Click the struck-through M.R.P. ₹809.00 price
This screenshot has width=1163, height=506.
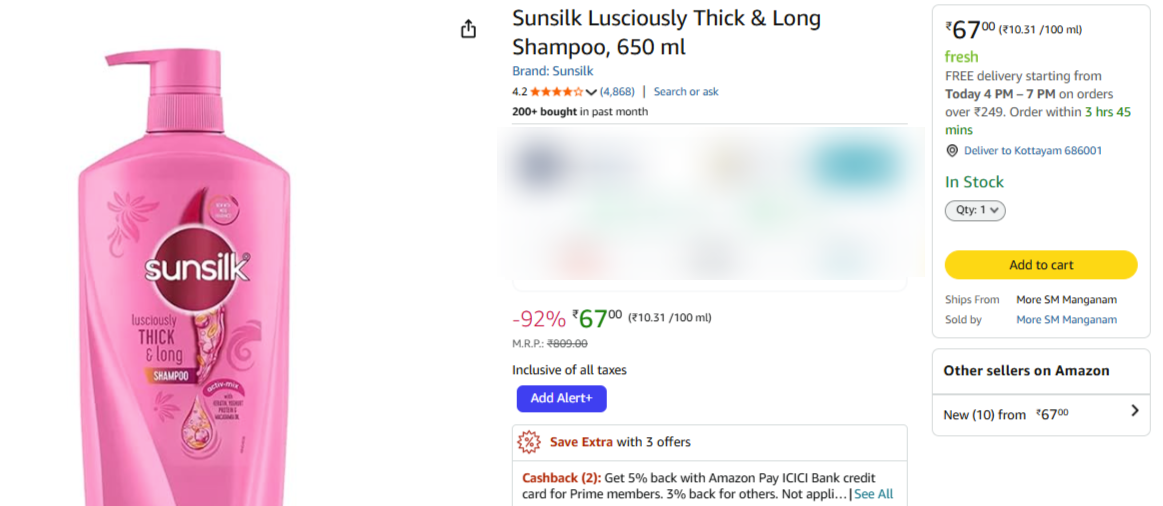tap(567, 344)
